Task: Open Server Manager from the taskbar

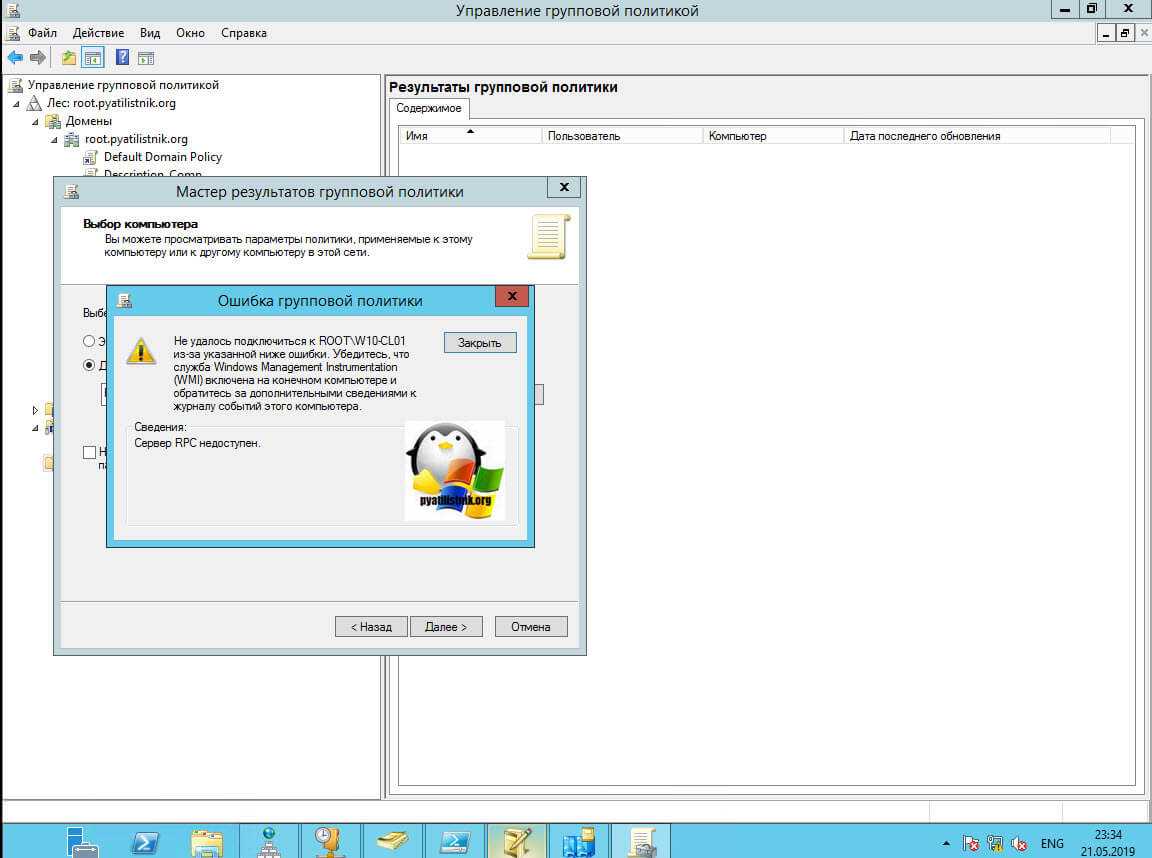Action: click(x=83, y=841)
